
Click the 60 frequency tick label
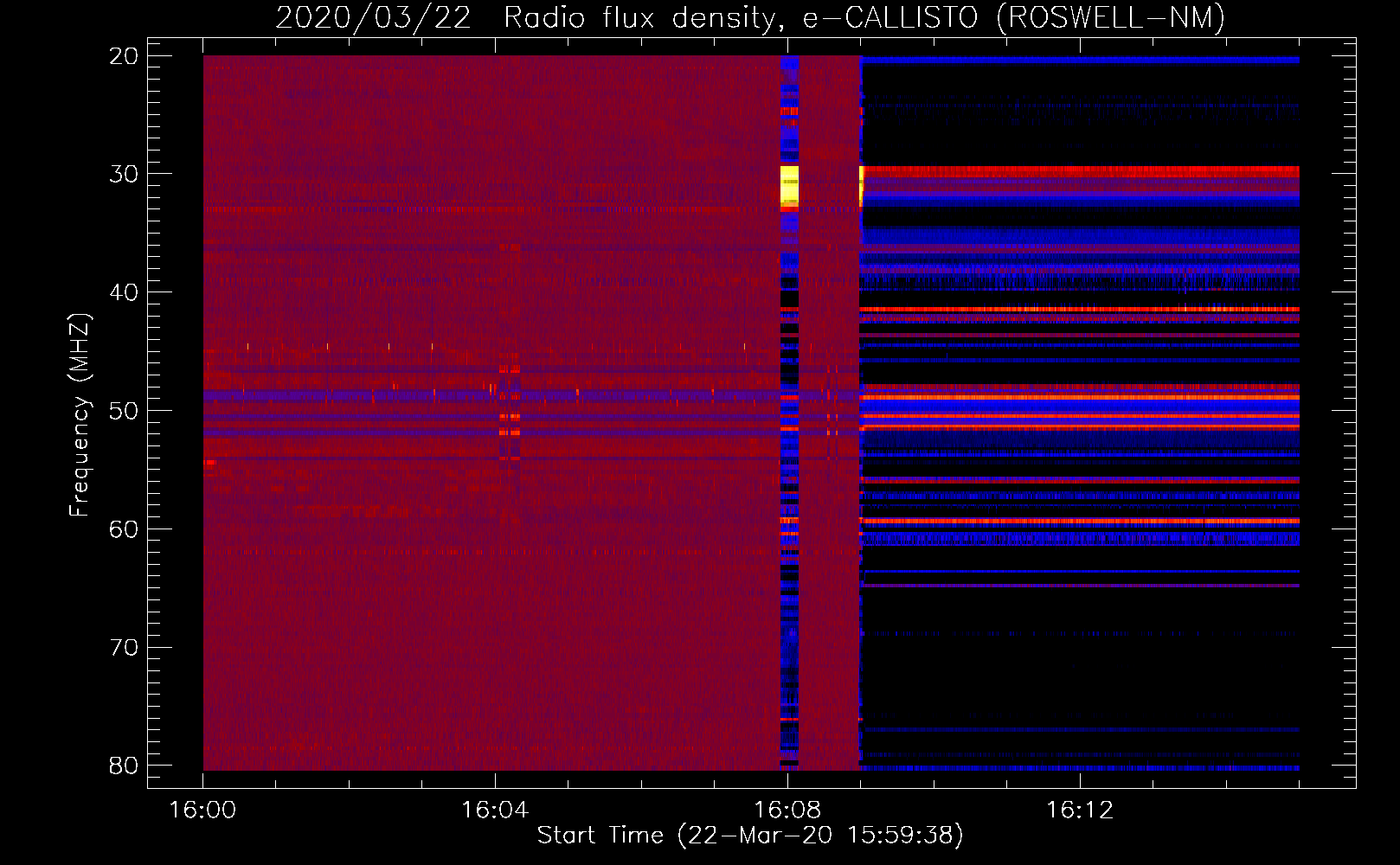(124, 529)
